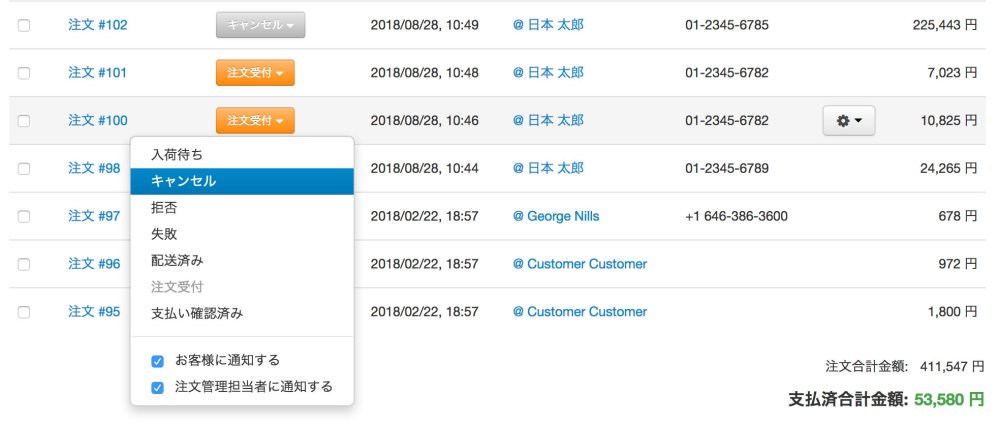Select 入荷待ち status option
This screenshot has width=1000, height=422.
pos(177,155)
